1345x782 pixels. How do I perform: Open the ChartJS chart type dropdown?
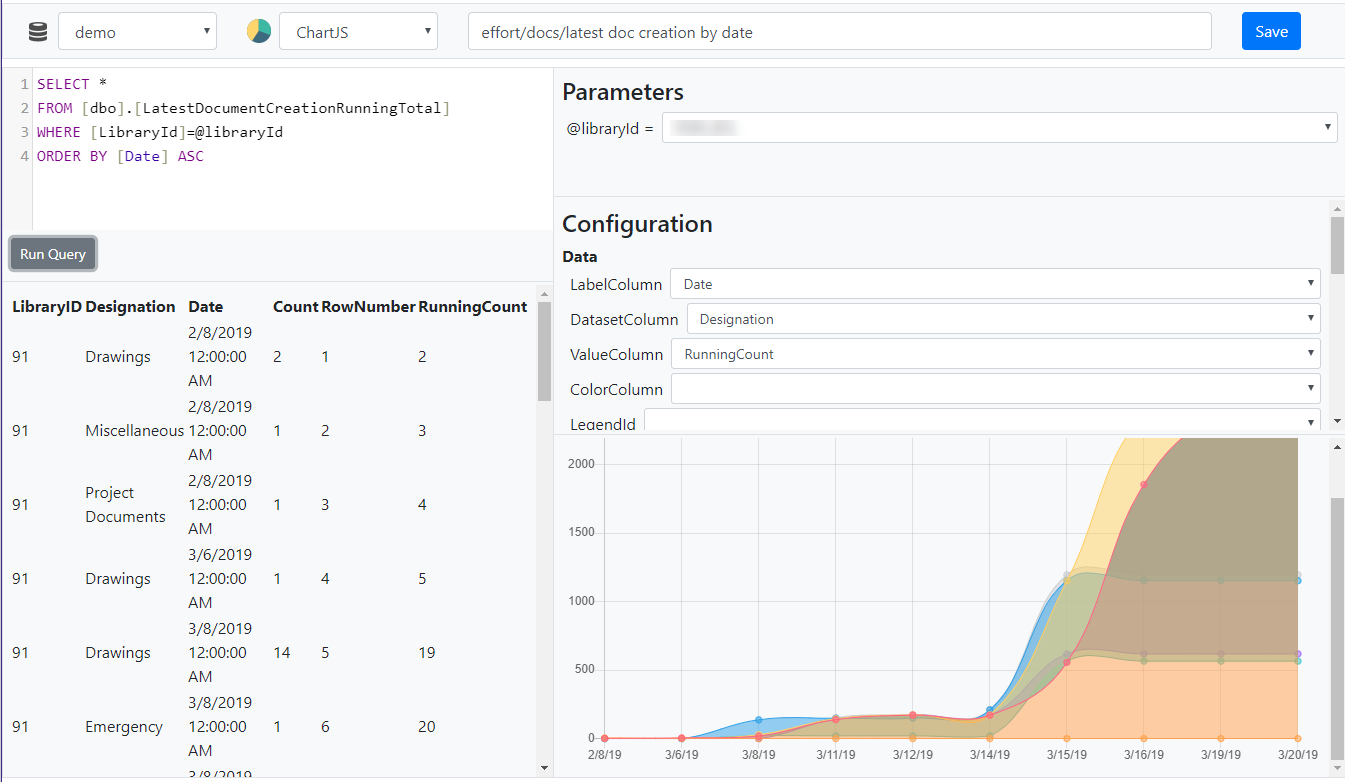click(358, 32)
